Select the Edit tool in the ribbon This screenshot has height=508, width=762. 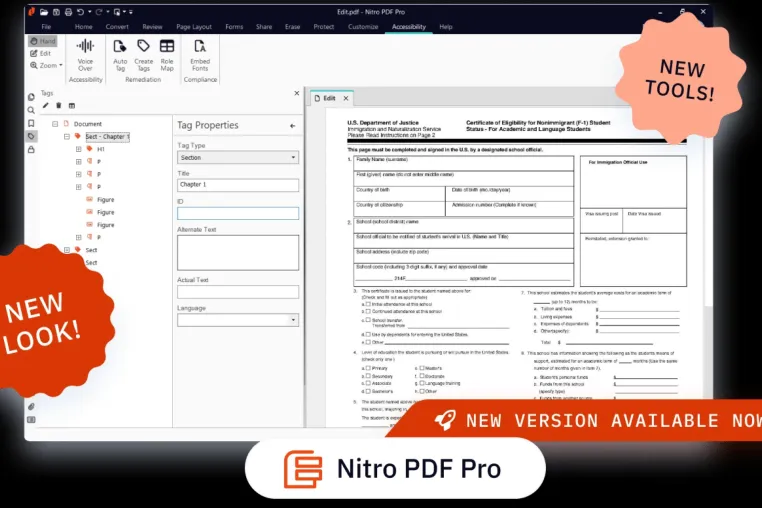(41, 53)
